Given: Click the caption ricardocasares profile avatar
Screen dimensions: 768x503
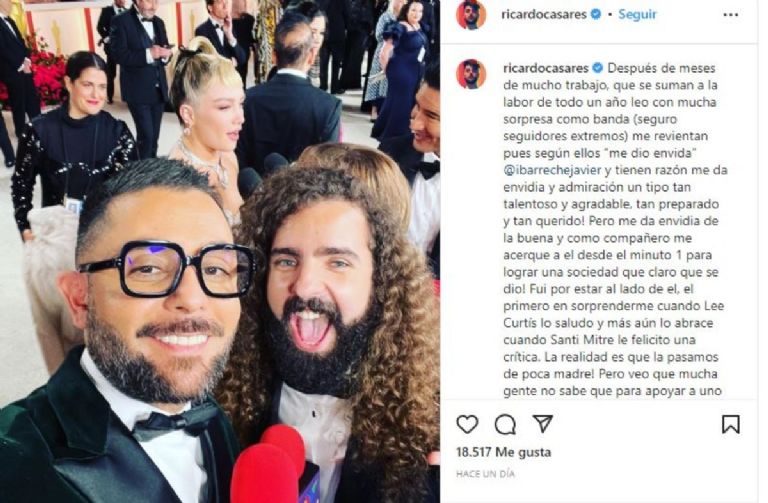Looking at the screenshot, I should (x=471, y=74).
